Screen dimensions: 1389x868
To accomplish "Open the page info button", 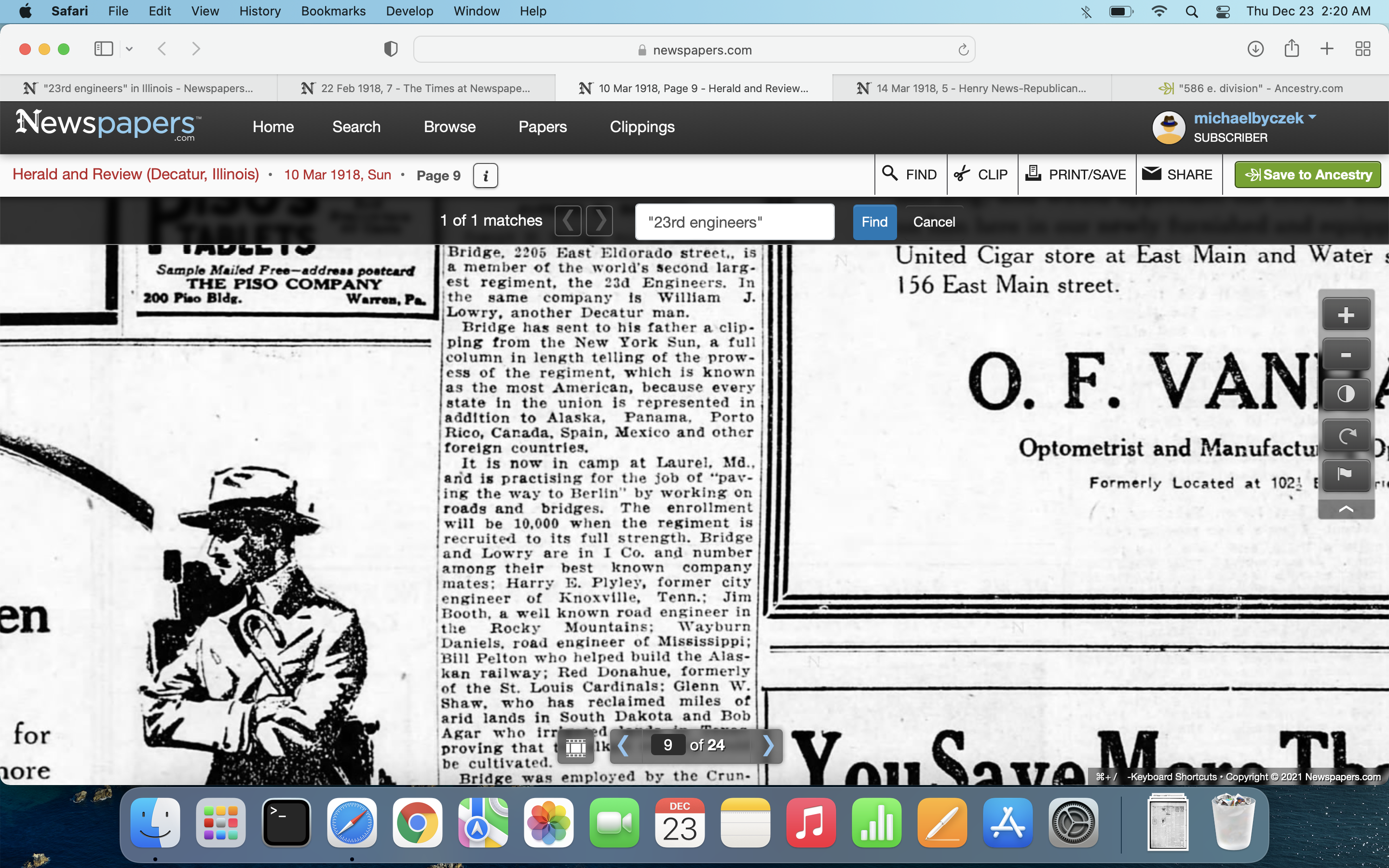I will click(485, 176).
